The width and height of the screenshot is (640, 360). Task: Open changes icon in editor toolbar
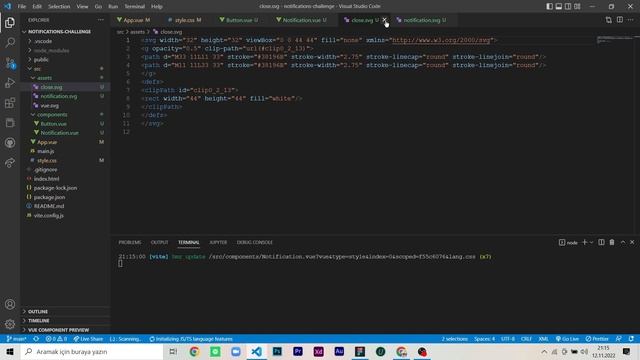(609, 20)
